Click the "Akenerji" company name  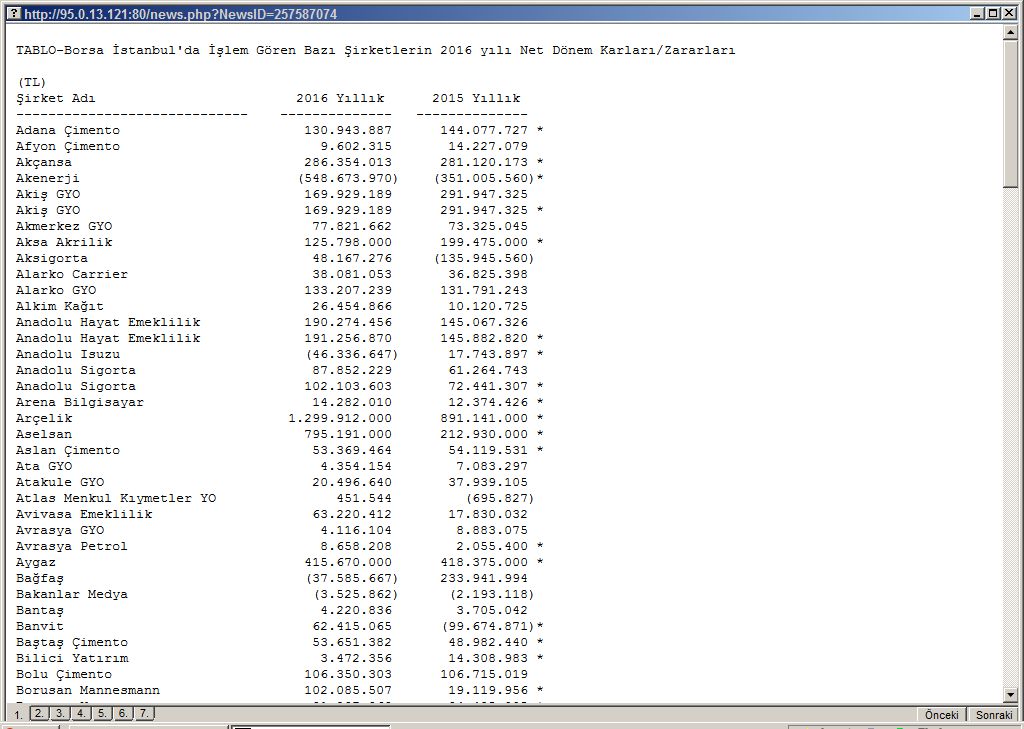[48, 178]
